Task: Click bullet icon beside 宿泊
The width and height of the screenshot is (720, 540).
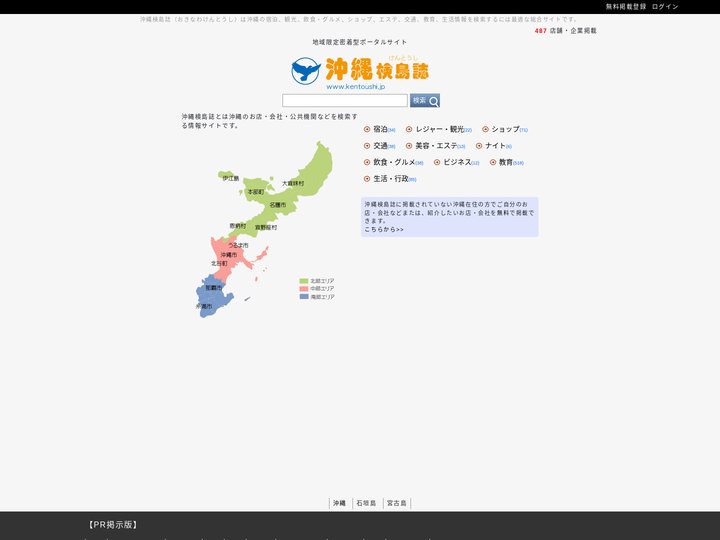Action: click(367, 129)
